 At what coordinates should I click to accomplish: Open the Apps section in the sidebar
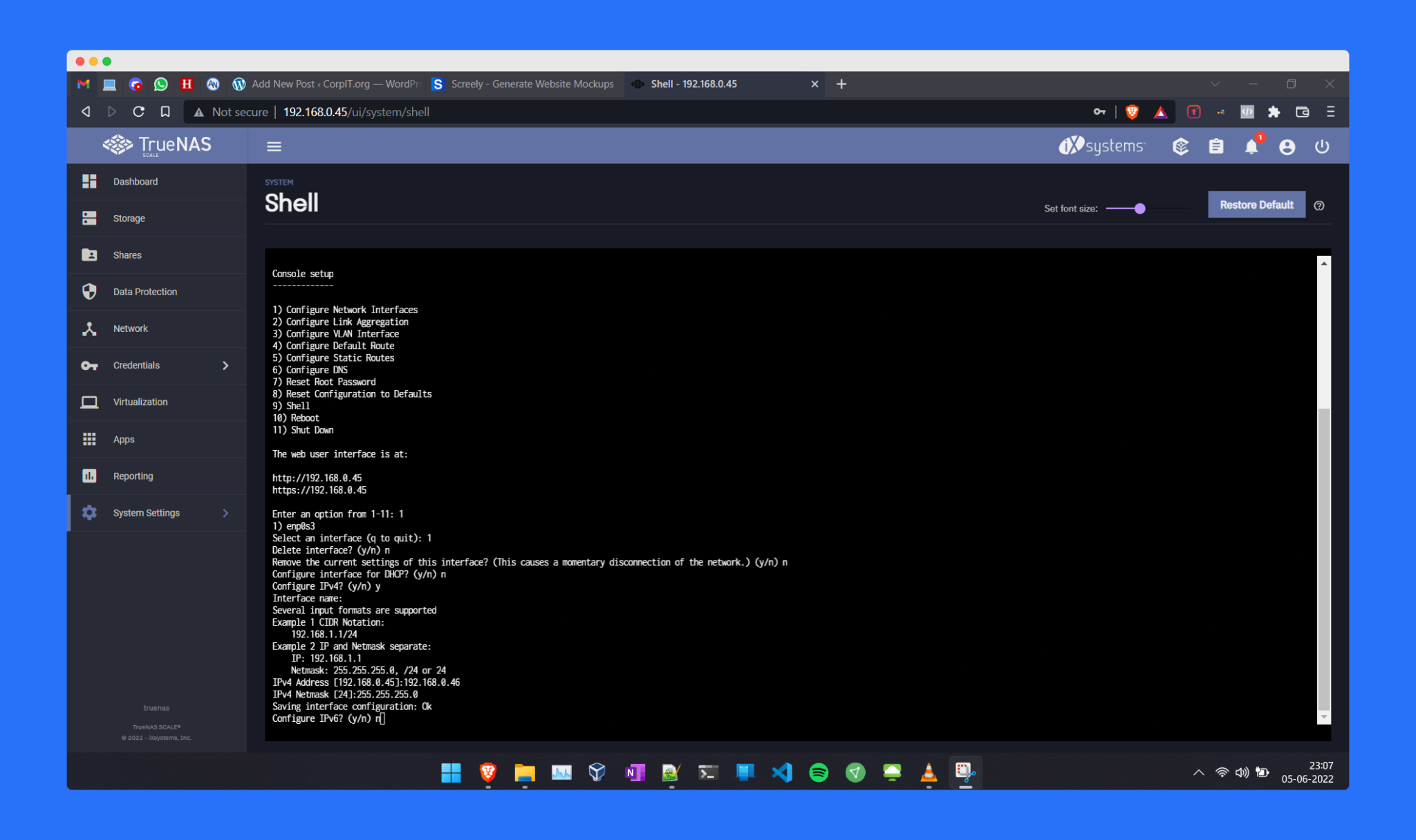point(123,439)
